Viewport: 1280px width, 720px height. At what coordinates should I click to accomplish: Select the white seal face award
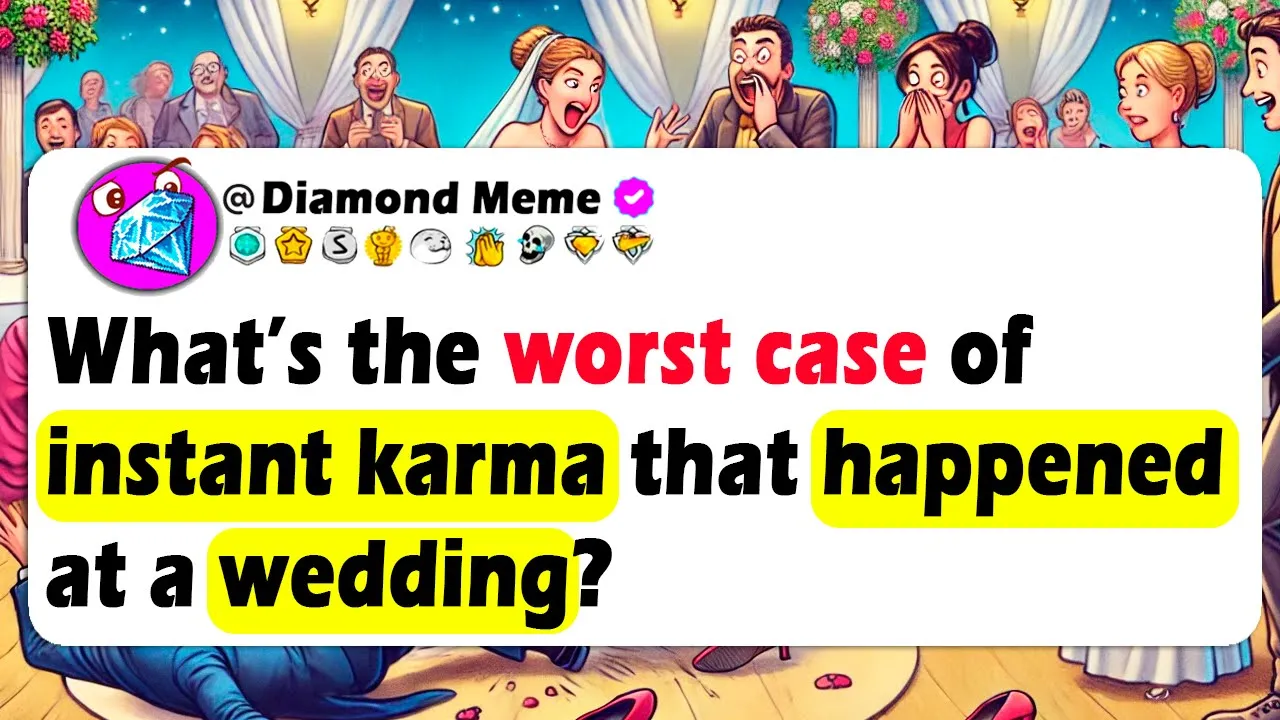click(432, 246)
